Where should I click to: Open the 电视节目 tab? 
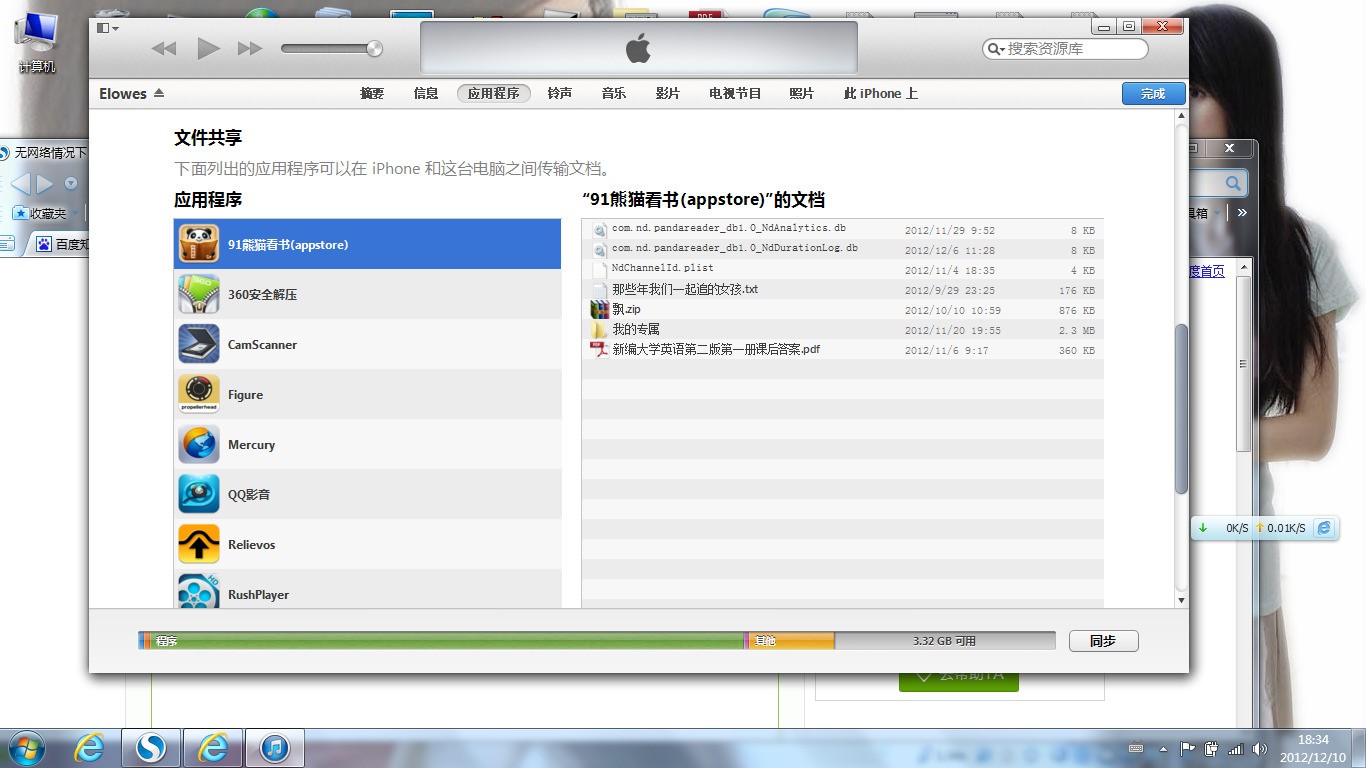tap(735, 93)
